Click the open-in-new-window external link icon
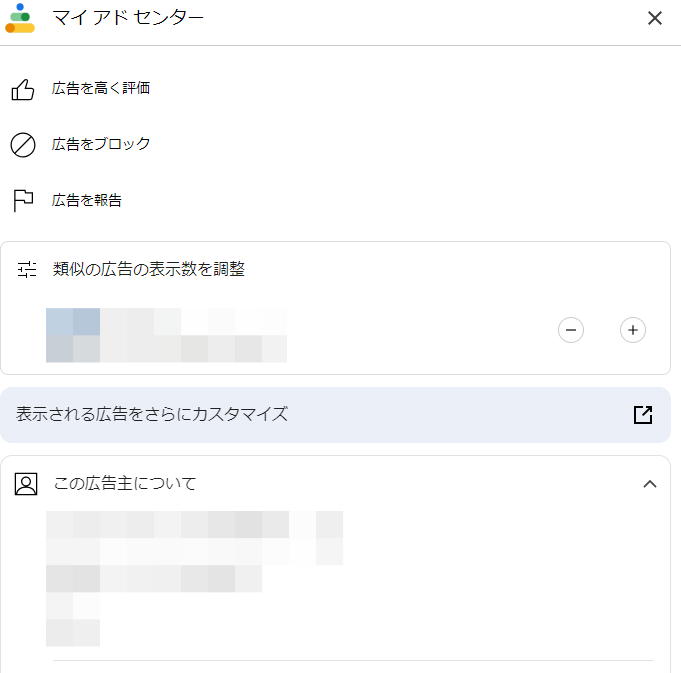The image size is (681, 673). (643, 415)
